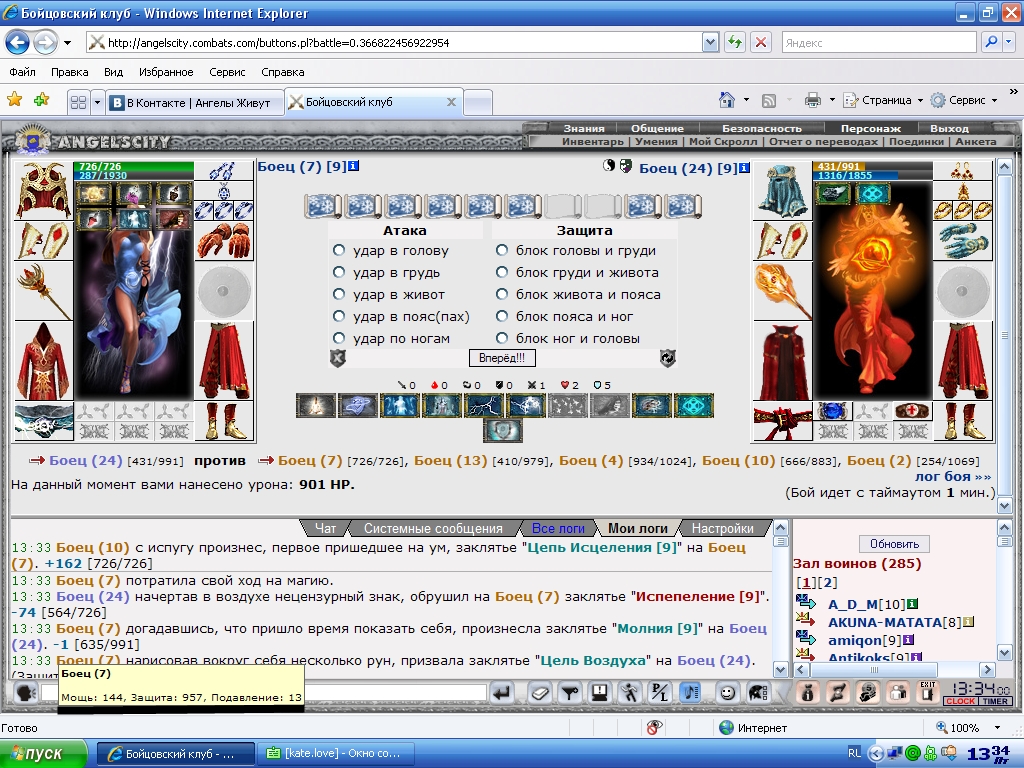Click the first frost scroll icon
Screen dimensions: 1024x768
tap(323, 206)
